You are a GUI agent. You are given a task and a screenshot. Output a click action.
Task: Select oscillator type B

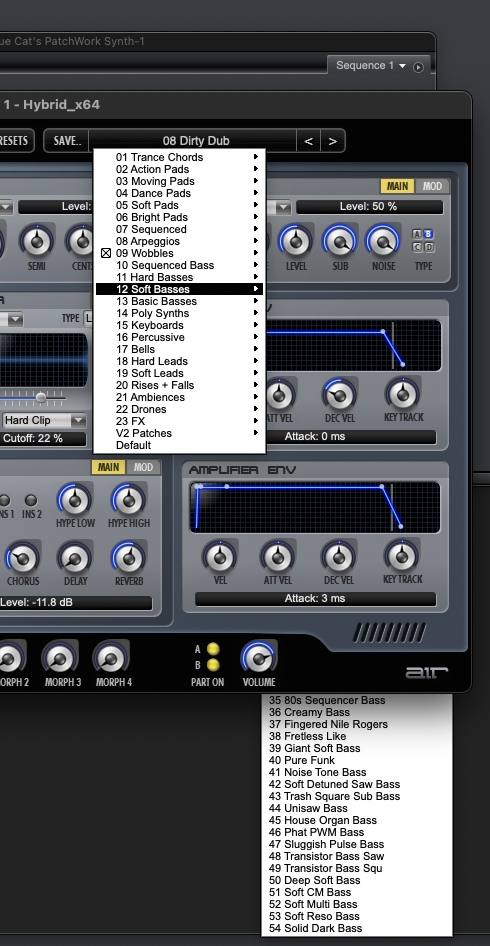pos(428,234)
